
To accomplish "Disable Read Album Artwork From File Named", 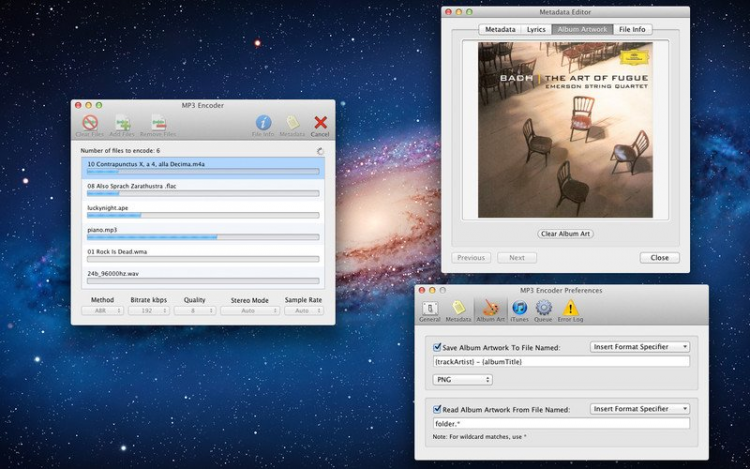I will 438,409.
